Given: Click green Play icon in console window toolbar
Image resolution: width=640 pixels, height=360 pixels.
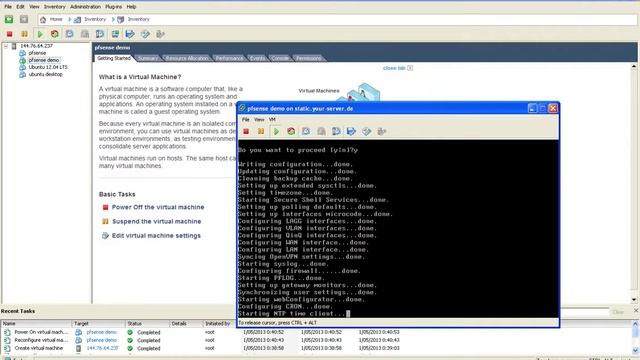Looking at the screenshot, I should (x=276, y=131).
